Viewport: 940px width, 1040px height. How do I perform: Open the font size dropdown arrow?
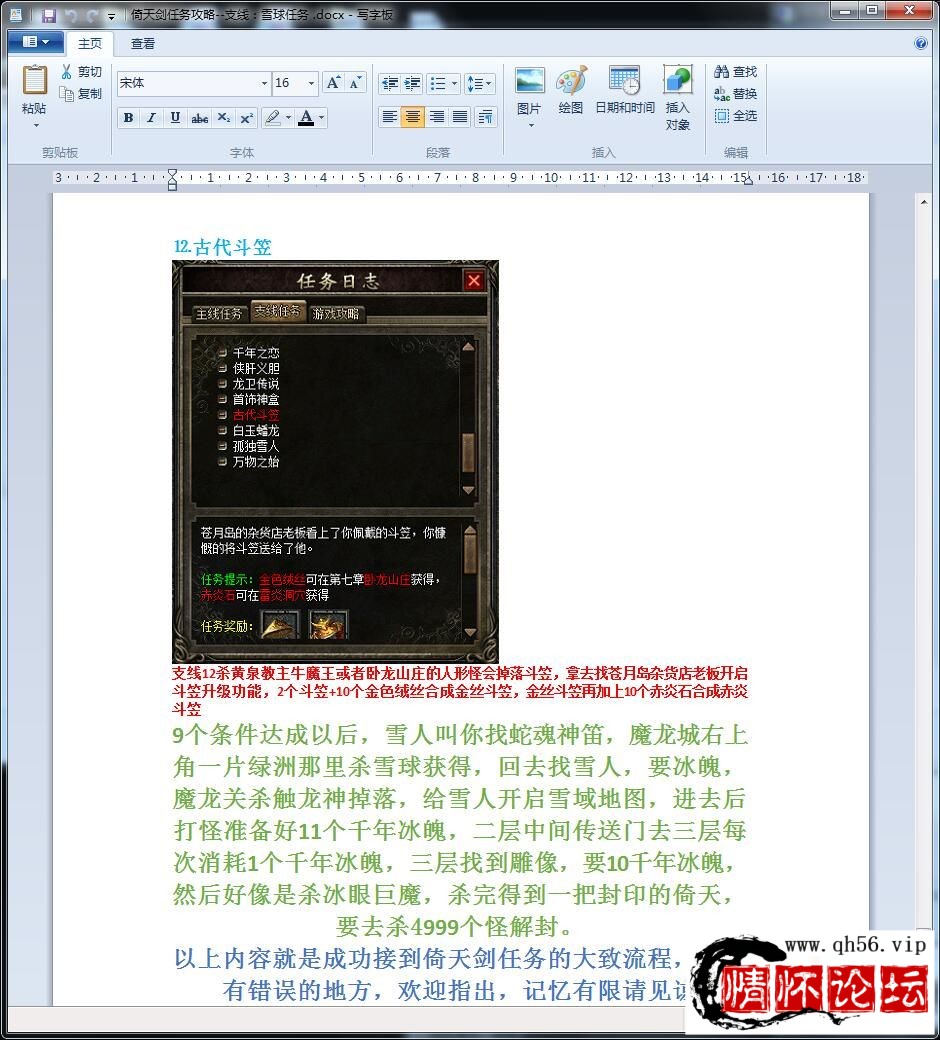pos(311,83)
